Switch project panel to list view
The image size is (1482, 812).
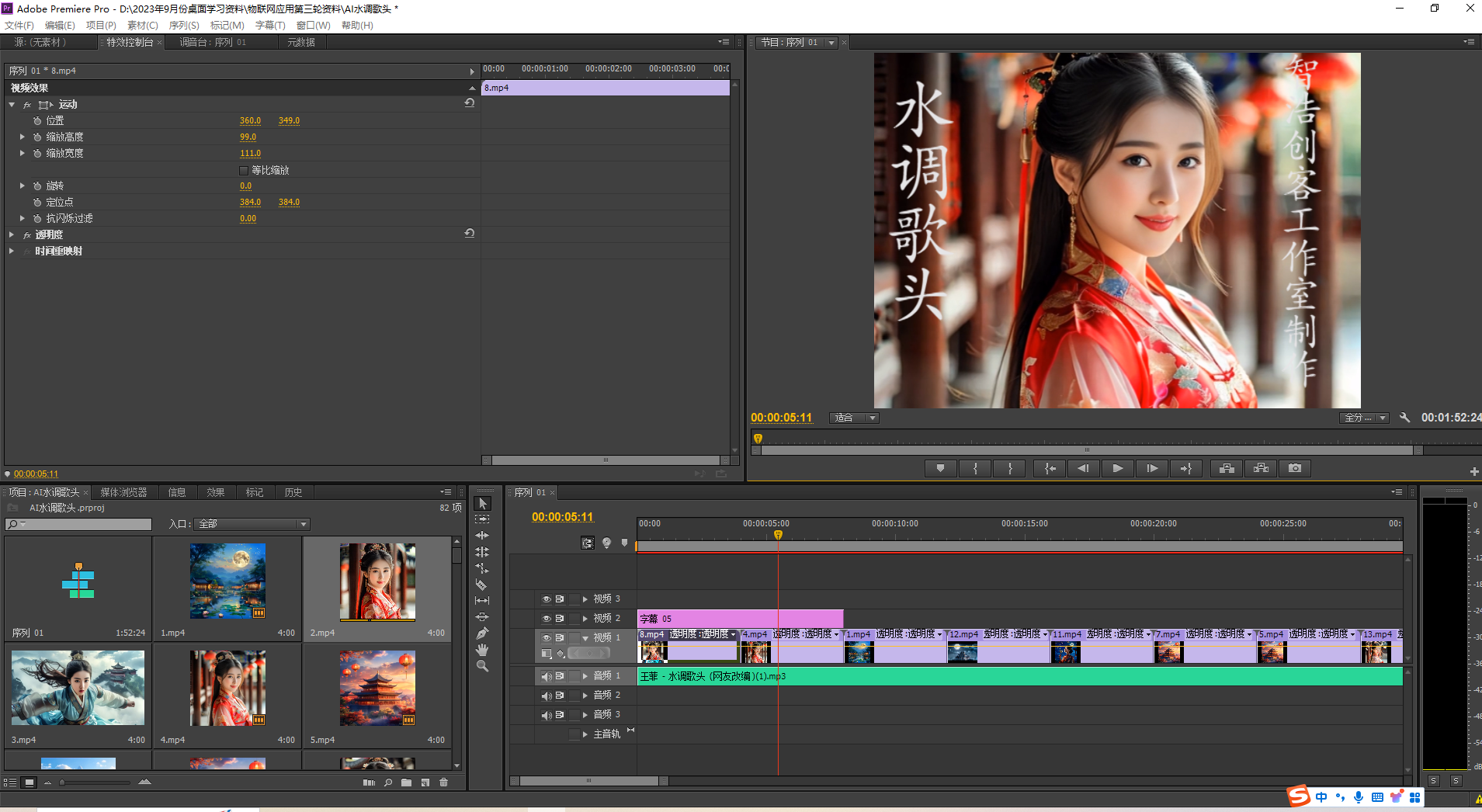[x=10, y=783]
